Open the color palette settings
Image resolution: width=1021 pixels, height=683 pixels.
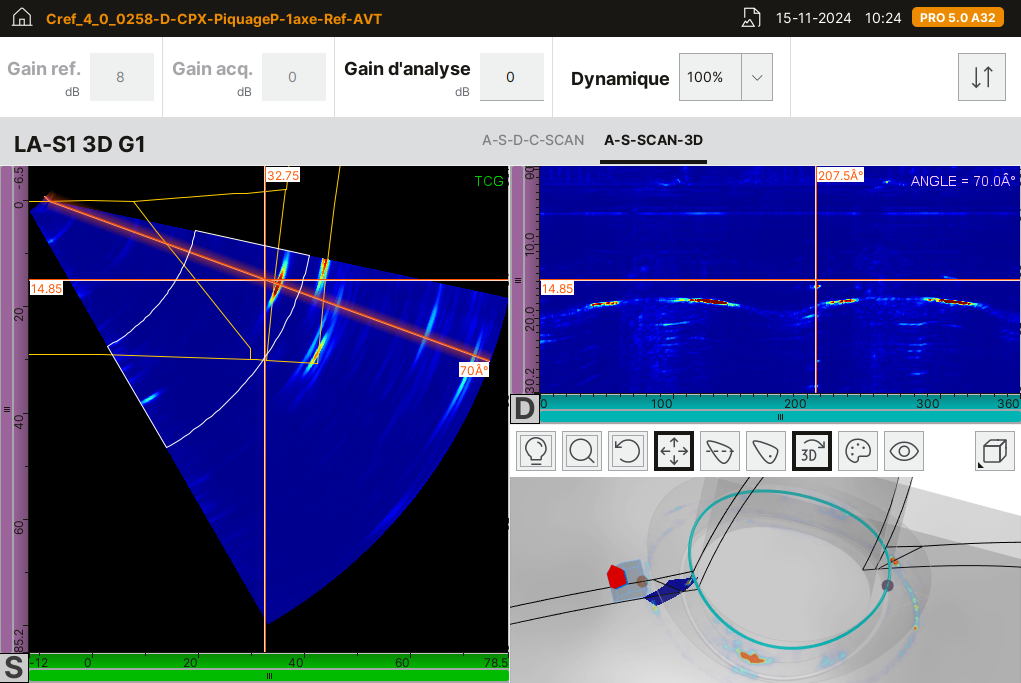click(859, 451)
